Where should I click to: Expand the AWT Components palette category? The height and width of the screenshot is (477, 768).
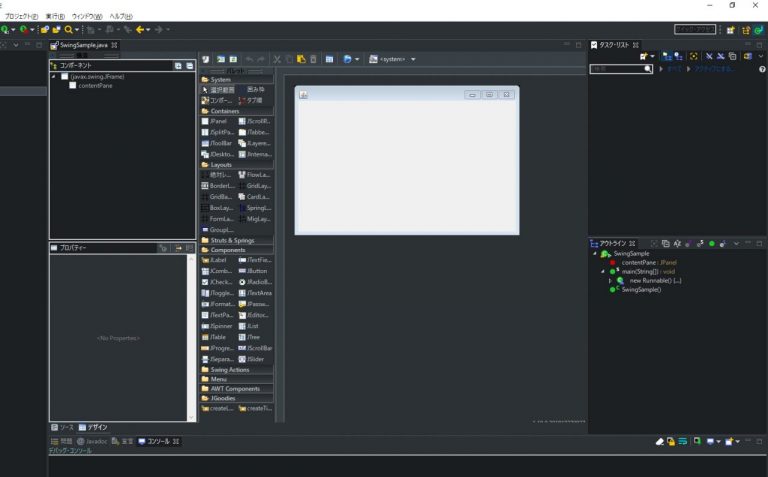pyautogui.click(x=237, y=388)
